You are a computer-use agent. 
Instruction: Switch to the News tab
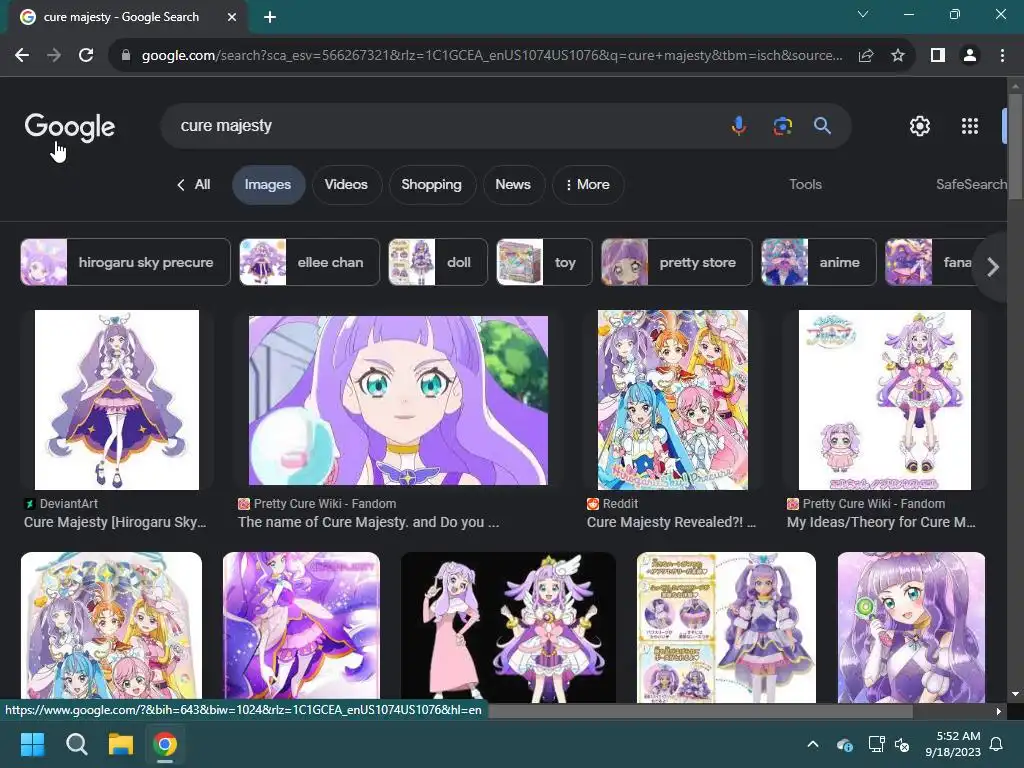point(513,185)
